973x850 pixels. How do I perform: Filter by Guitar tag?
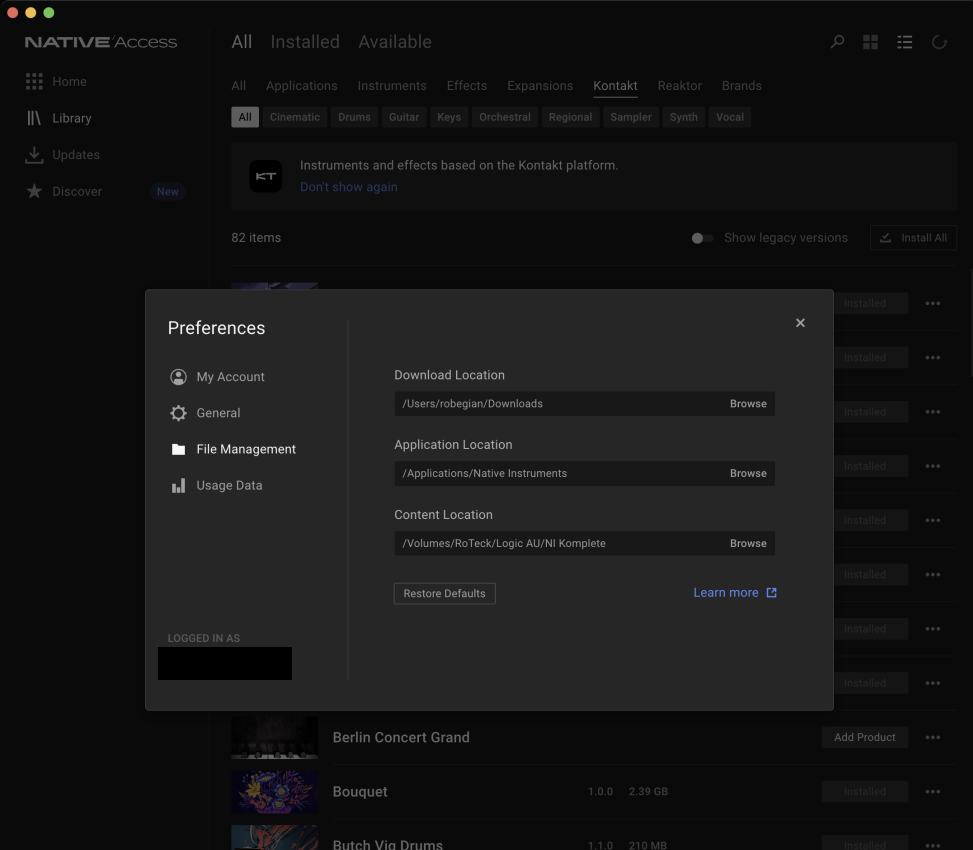pos(404,117)
